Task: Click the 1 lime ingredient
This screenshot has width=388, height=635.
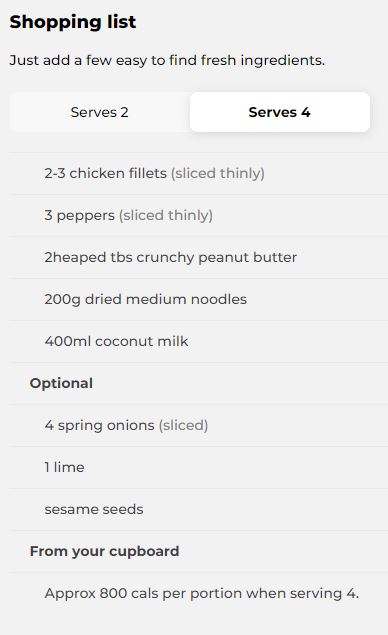Action: [x=198, y=467]
